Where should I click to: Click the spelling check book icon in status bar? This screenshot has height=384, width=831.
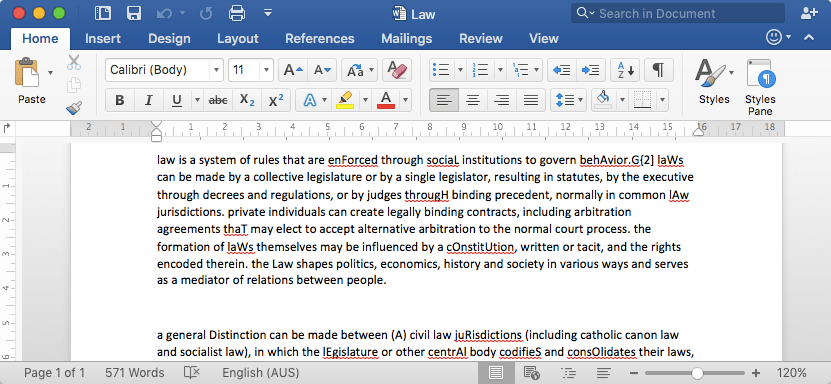tap(191, 373)
